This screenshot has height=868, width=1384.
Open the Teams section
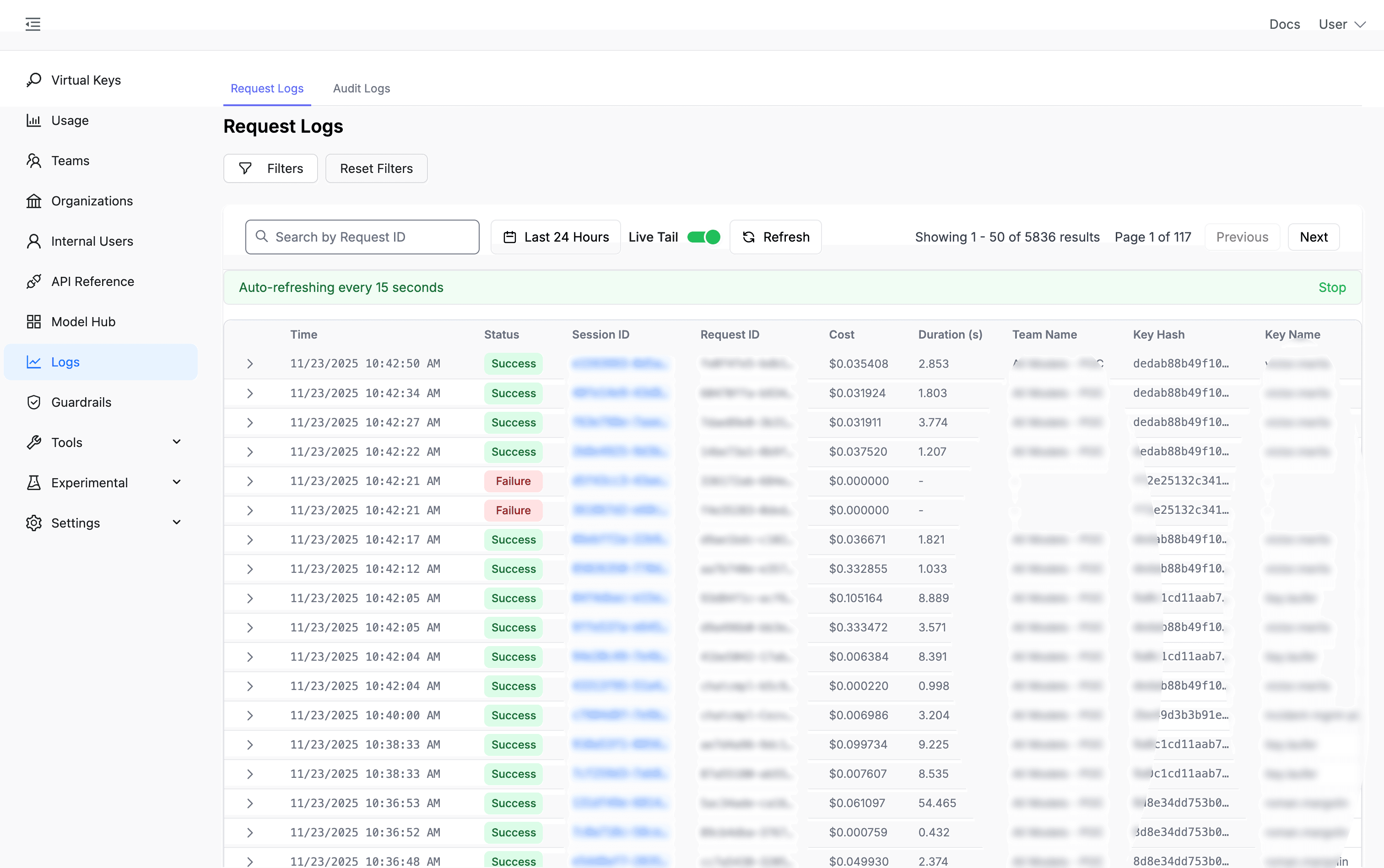70,160
